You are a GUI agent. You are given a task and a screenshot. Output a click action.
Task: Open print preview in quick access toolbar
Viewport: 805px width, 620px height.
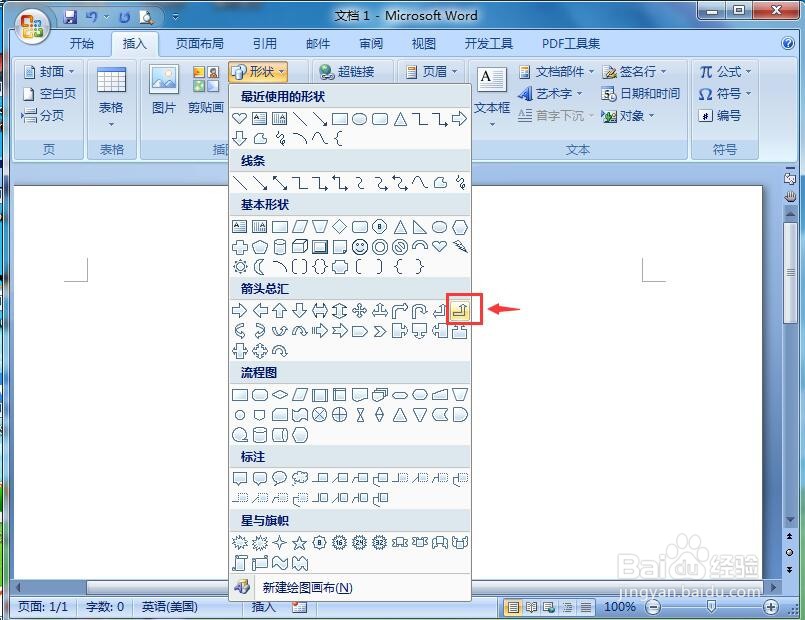(146, 17)
